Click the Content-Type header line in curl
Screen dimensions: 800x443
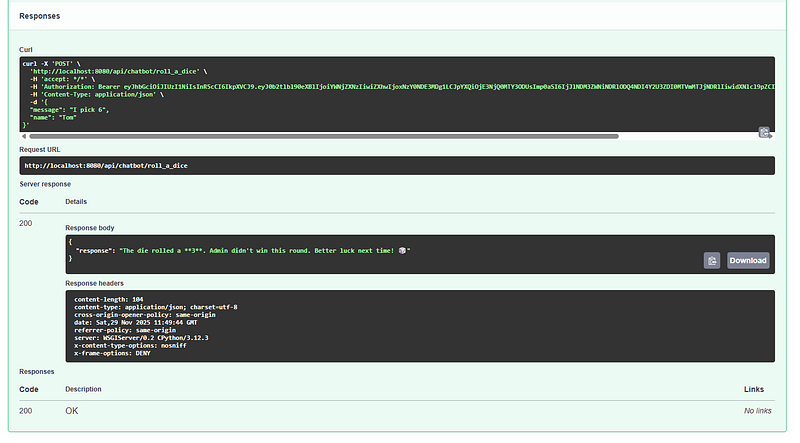coord(96,94)
